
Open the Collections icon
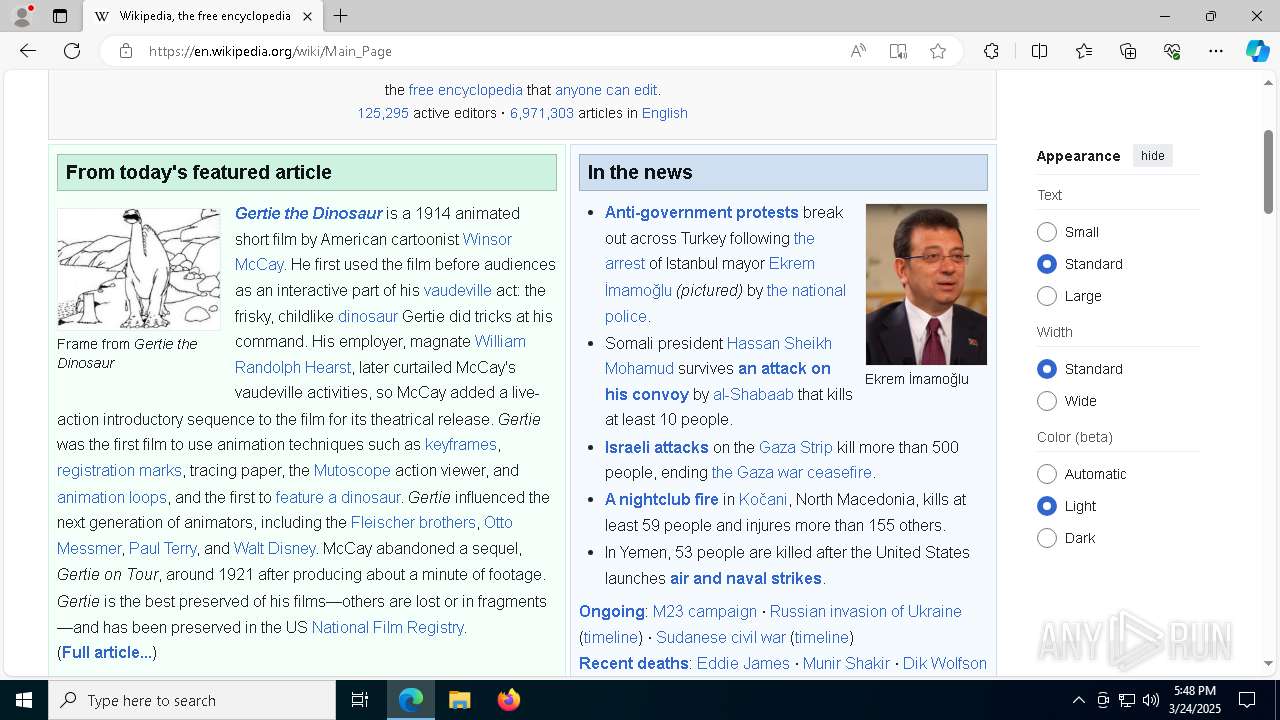pyautogui.click(x=1128, y=51)
